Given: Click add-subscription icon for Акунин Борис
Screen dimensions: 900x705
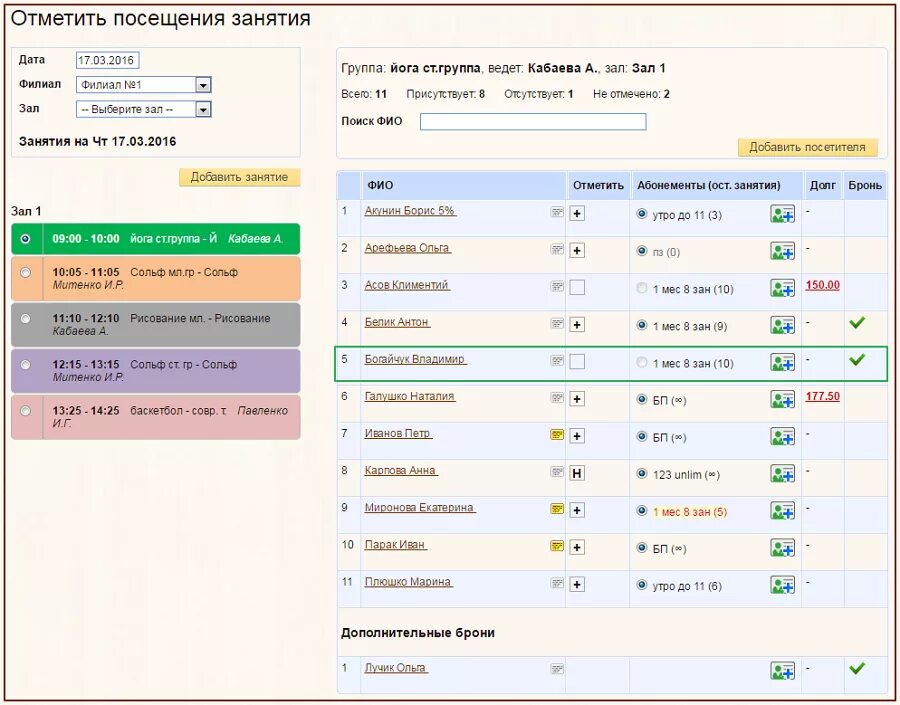Looking at the screenshot, I should coord(782,214).
